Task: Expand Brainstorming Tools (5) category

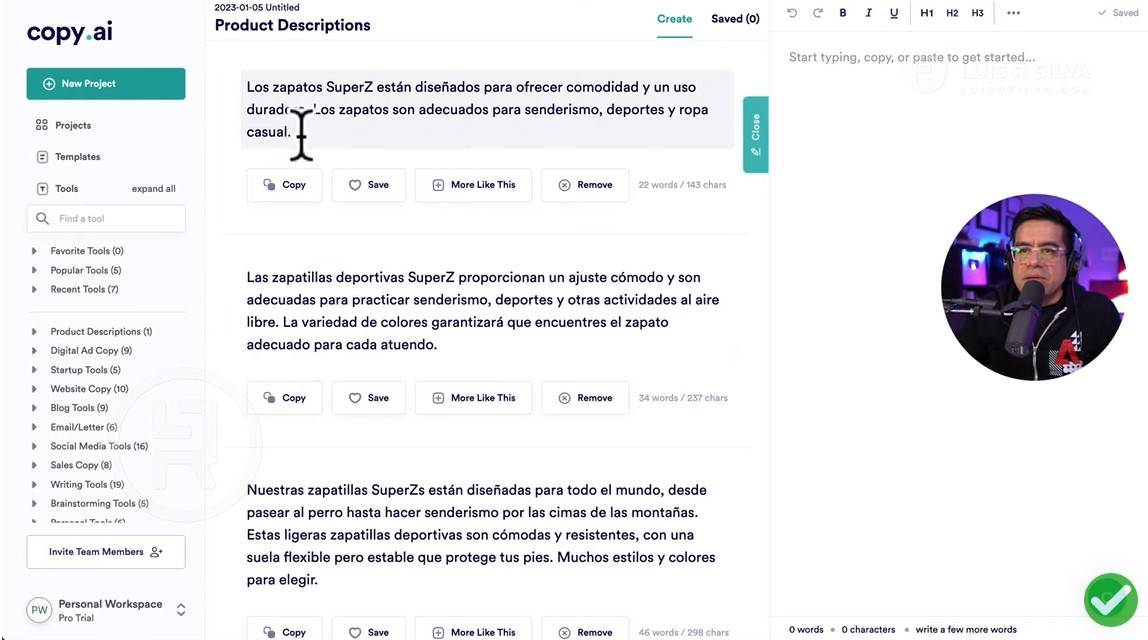Action: coord(90,504)
